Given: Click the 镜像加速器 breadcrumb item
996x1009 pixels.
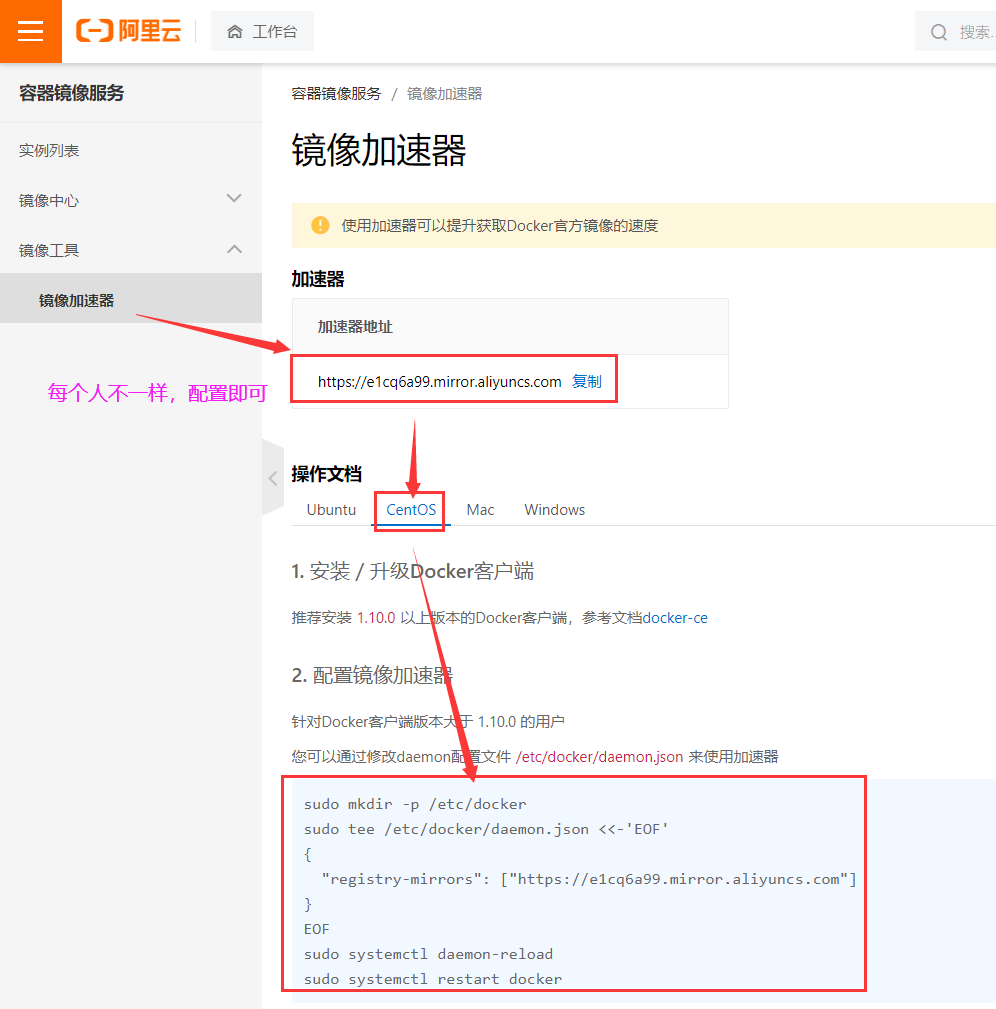Looking at the screenshot, I should 445,94.
